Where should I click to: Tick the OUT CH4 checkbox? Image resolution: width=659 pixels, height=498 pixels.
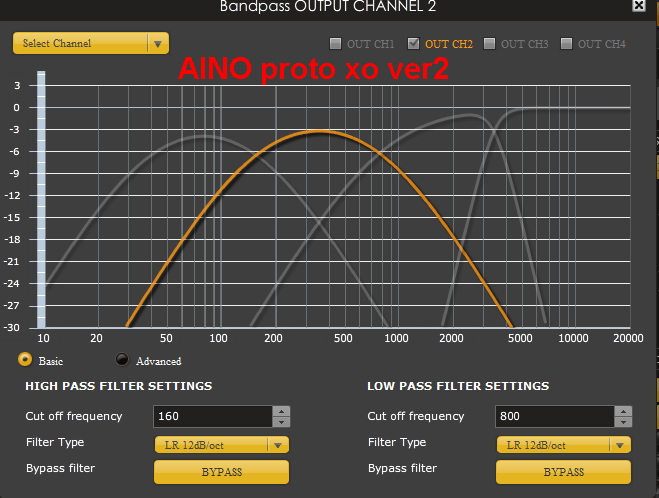(567, 44)
